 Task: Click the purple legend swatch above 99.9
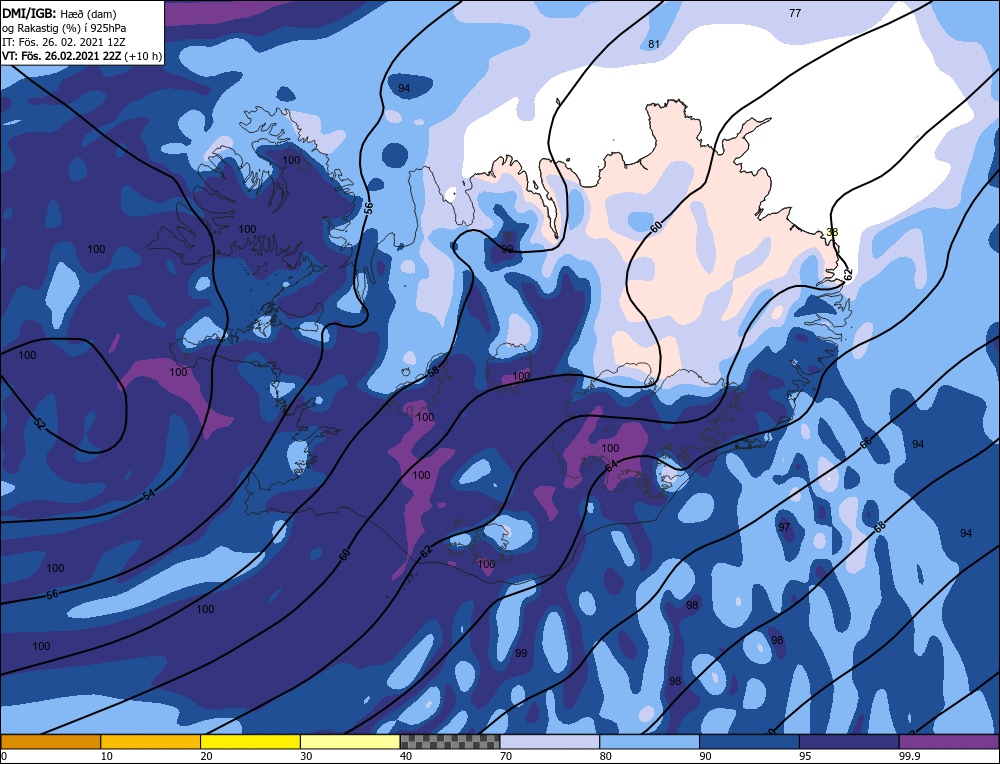click(949, 742)
